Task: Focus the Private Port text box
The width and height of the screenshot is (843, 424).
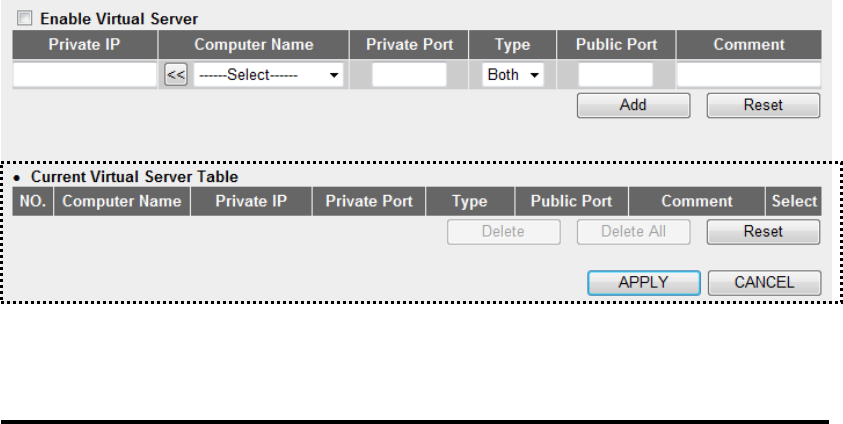Action: tap(409, 75)
